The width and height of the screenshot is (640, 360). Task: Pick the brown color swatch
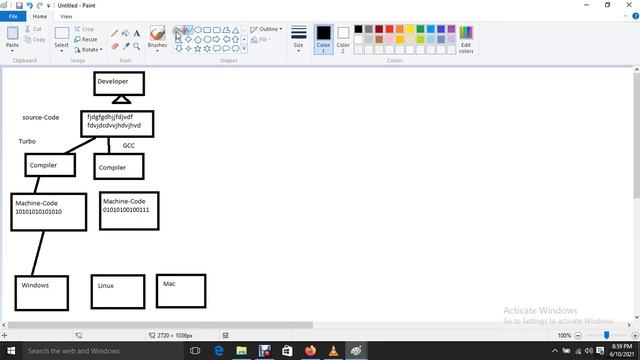[x=379, y=40]
